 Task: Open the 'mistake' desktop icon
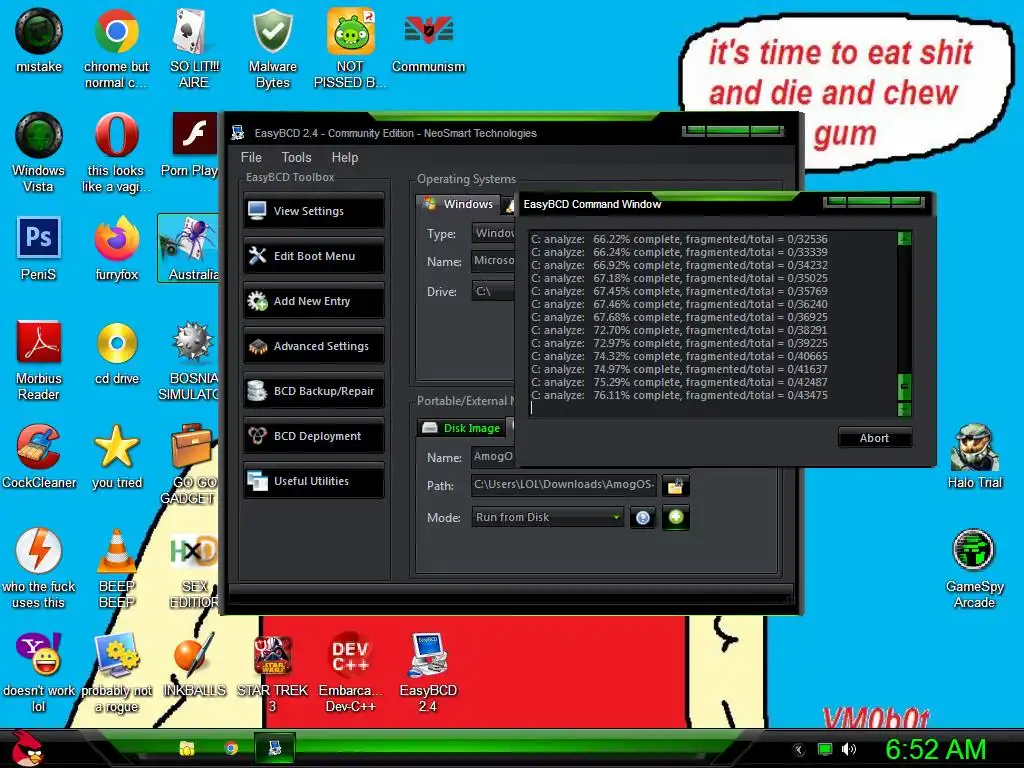pos(39,40)
